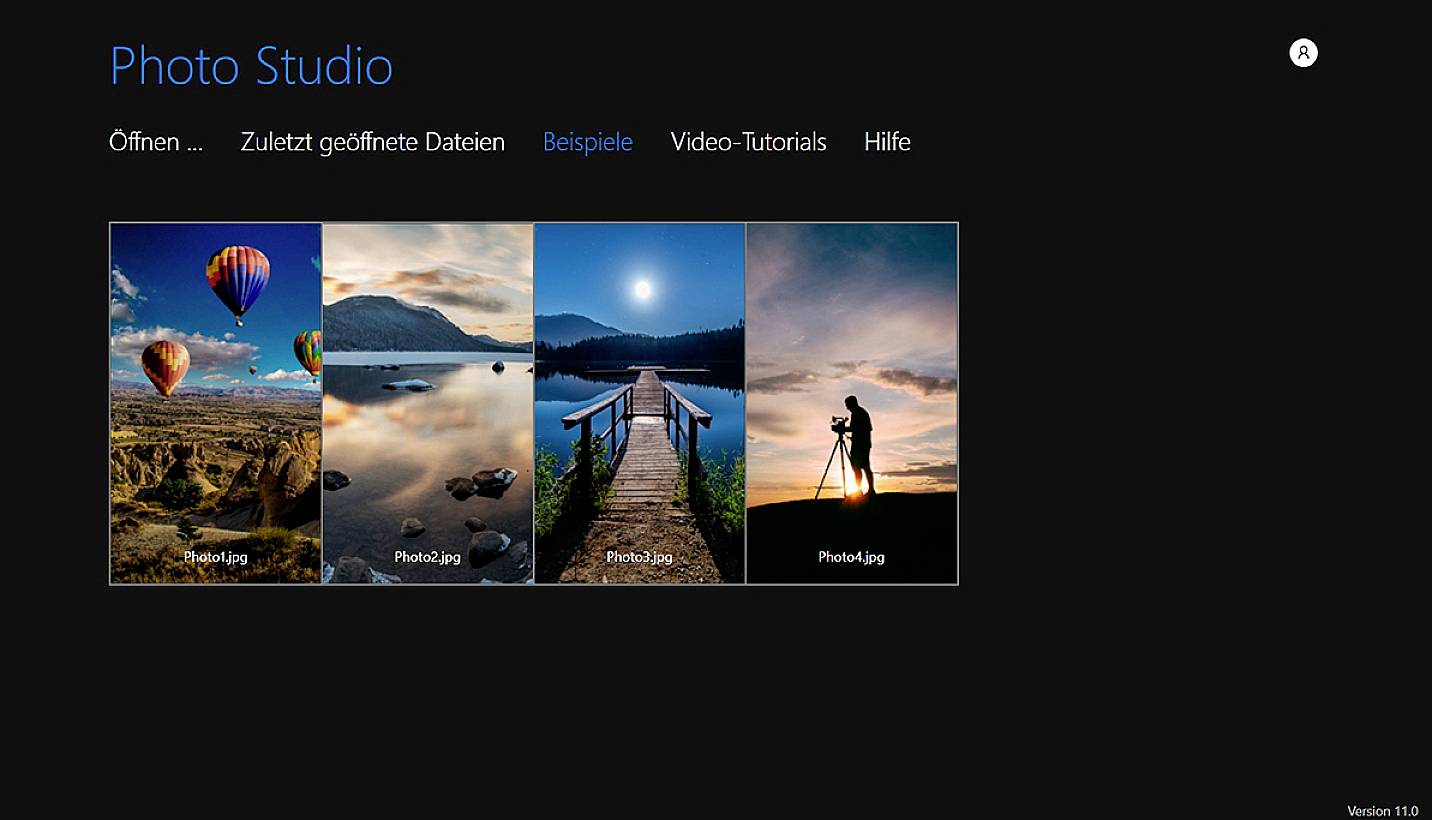Switch to the Zuletzt geöffnete Dateien tab
Viewport: 1432px width, 820px height.
pyautogui.click(x=371, y=141)
